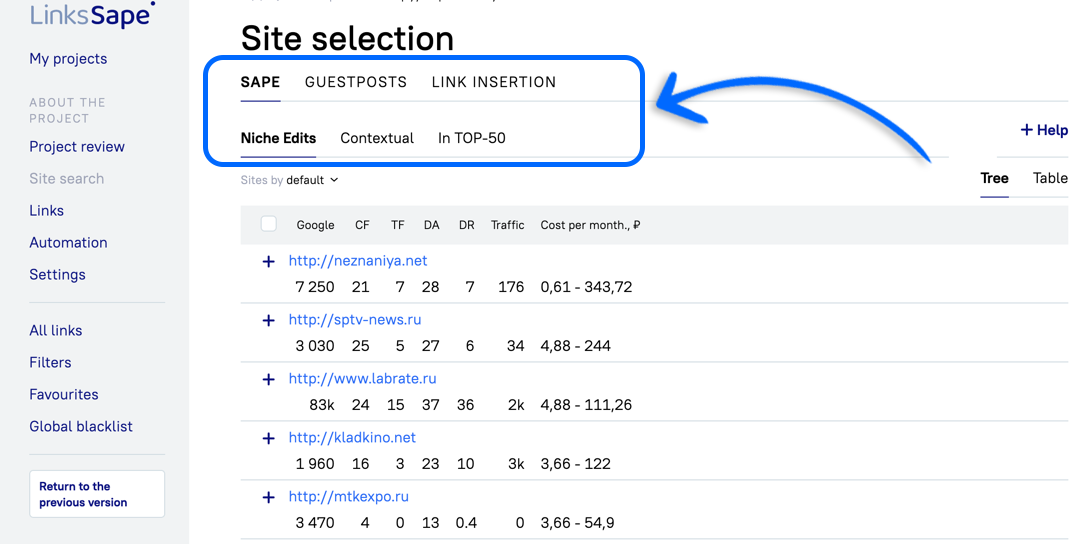The image size is (1086, 544).
Task: Open the Automation section
Action: (x=68, y=243)
